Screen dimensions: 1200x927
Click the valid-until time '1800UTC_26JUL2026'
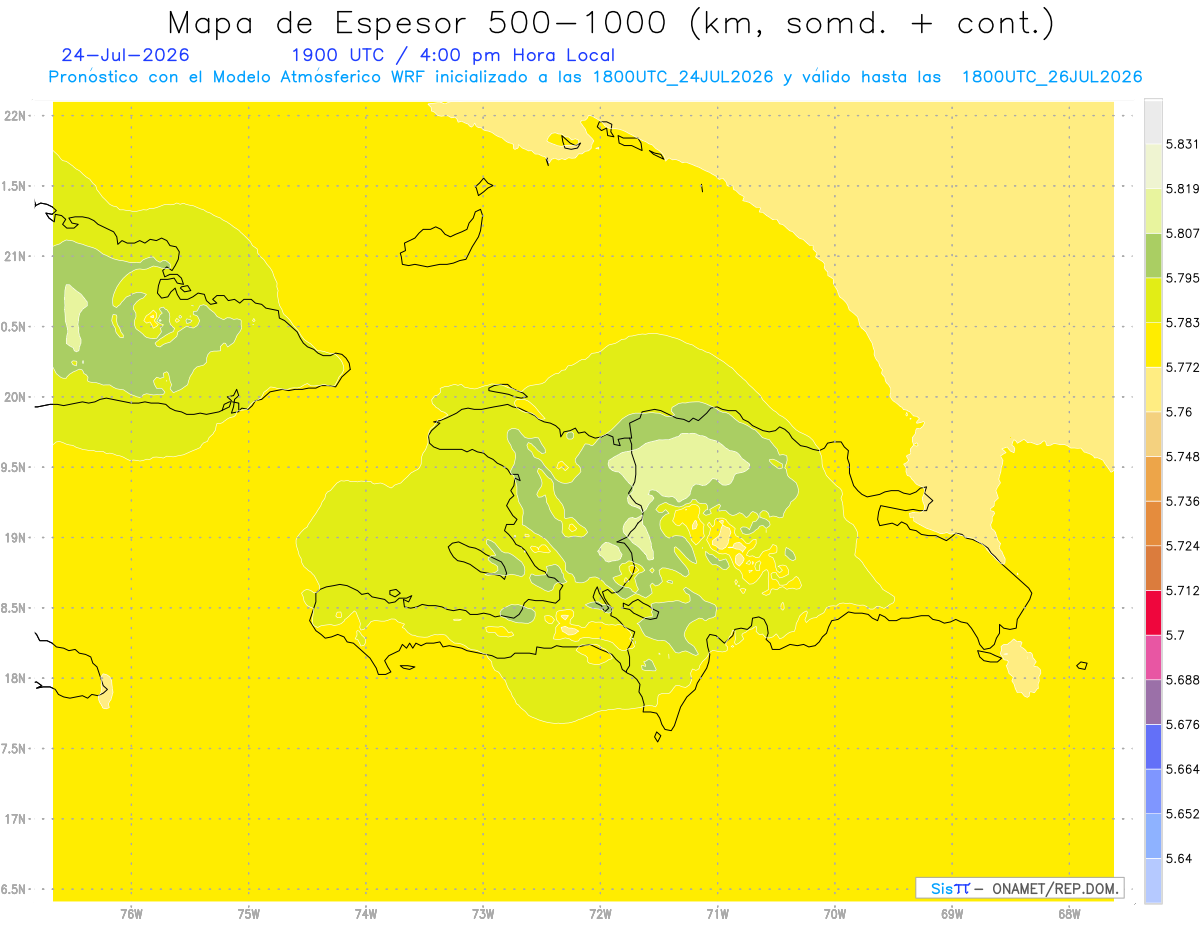click(1052, 78)
